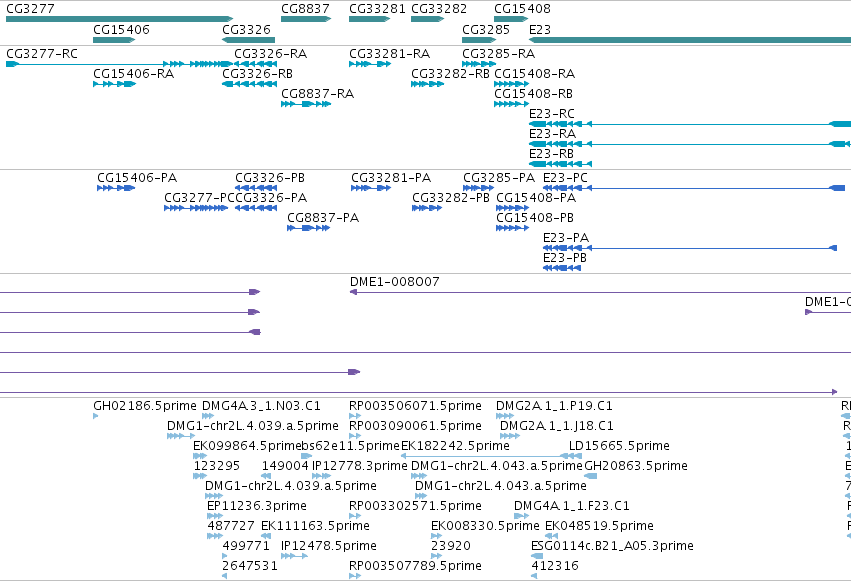The height and width of the screenshot is (581, 851).
Task: Select the CG15406-RA transcript glyph
Action: (115, 84)
